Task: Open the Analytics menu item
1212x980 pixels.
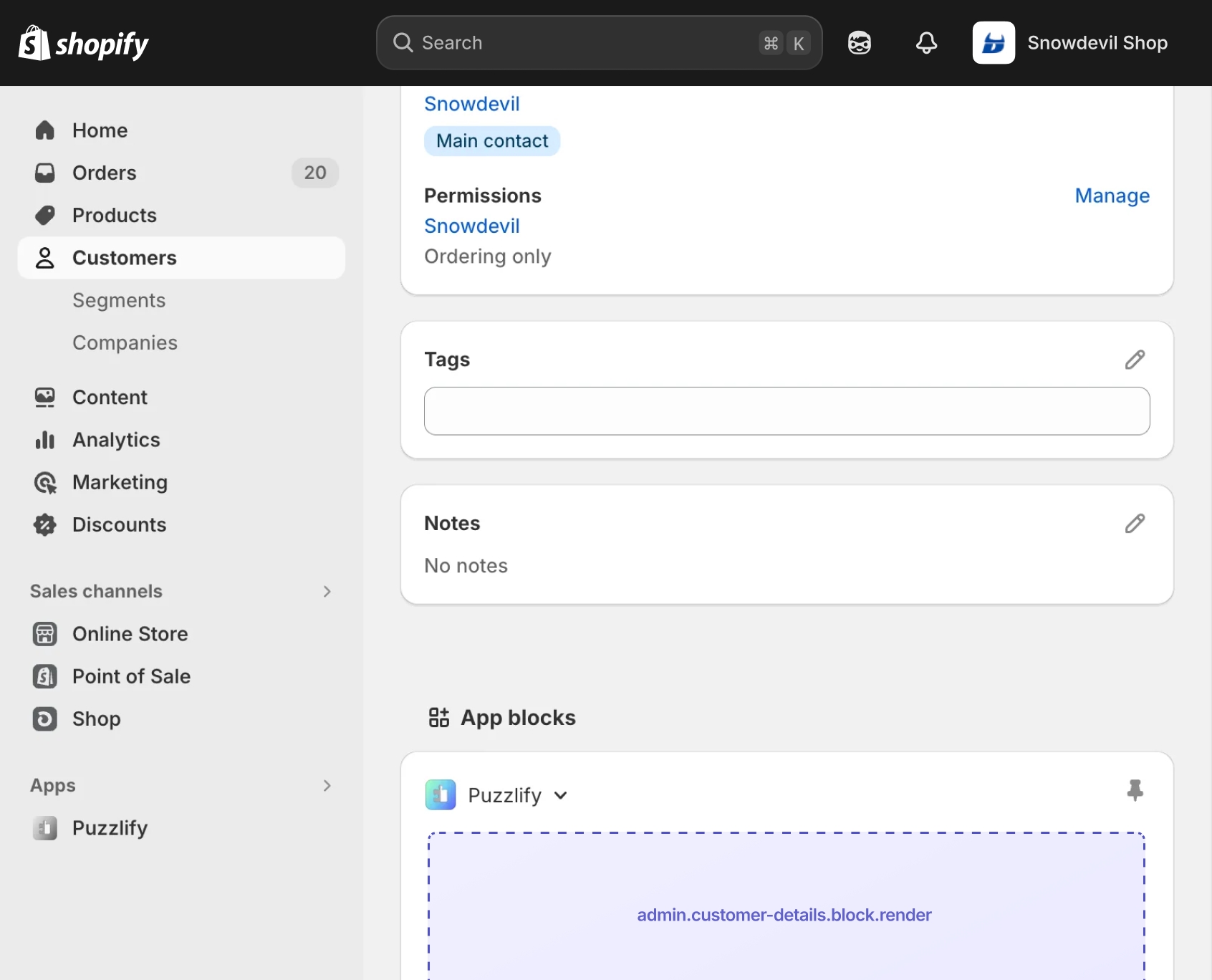Action: tap(181, 440)
